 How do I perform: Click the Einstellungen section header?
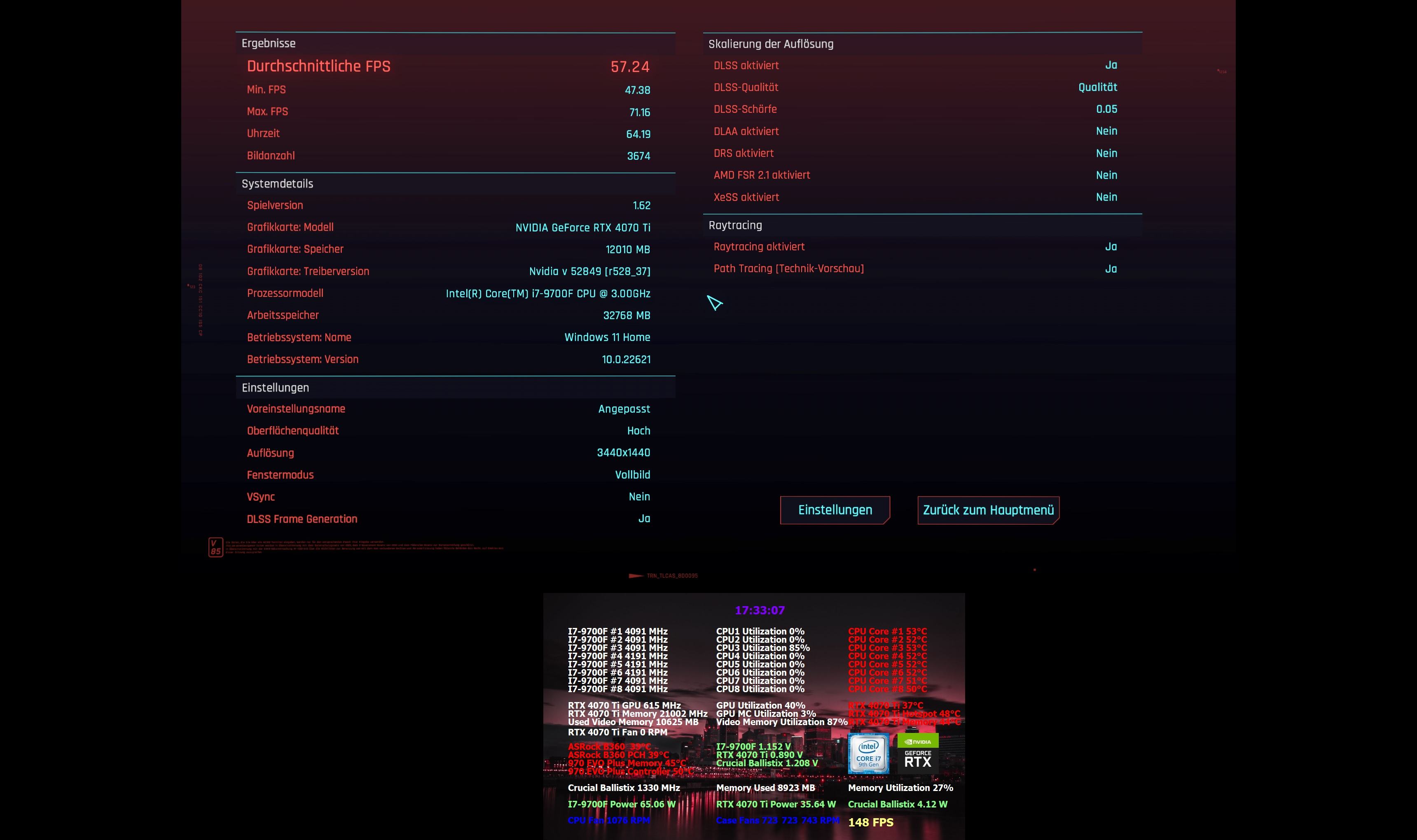275,388
